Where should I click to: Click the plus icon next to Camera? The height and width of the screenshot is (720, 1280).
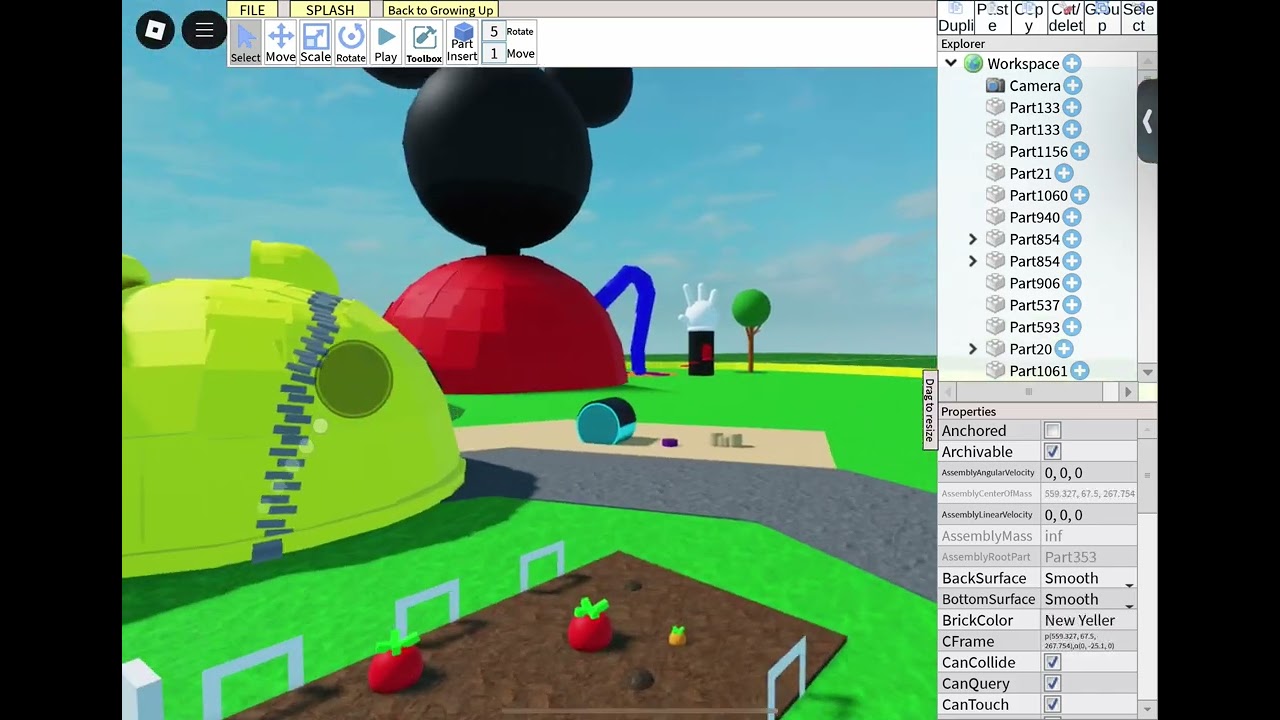pos(1073,85)
